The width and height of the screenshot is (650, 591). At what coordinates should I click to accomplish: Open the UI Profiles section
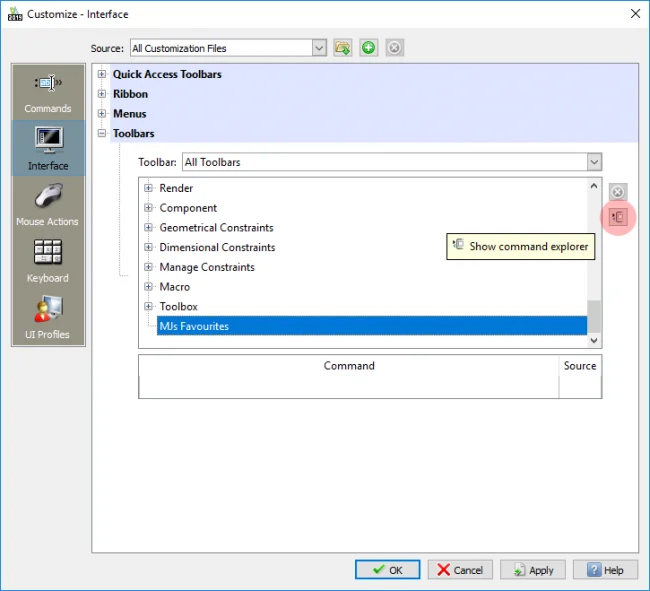48,318
